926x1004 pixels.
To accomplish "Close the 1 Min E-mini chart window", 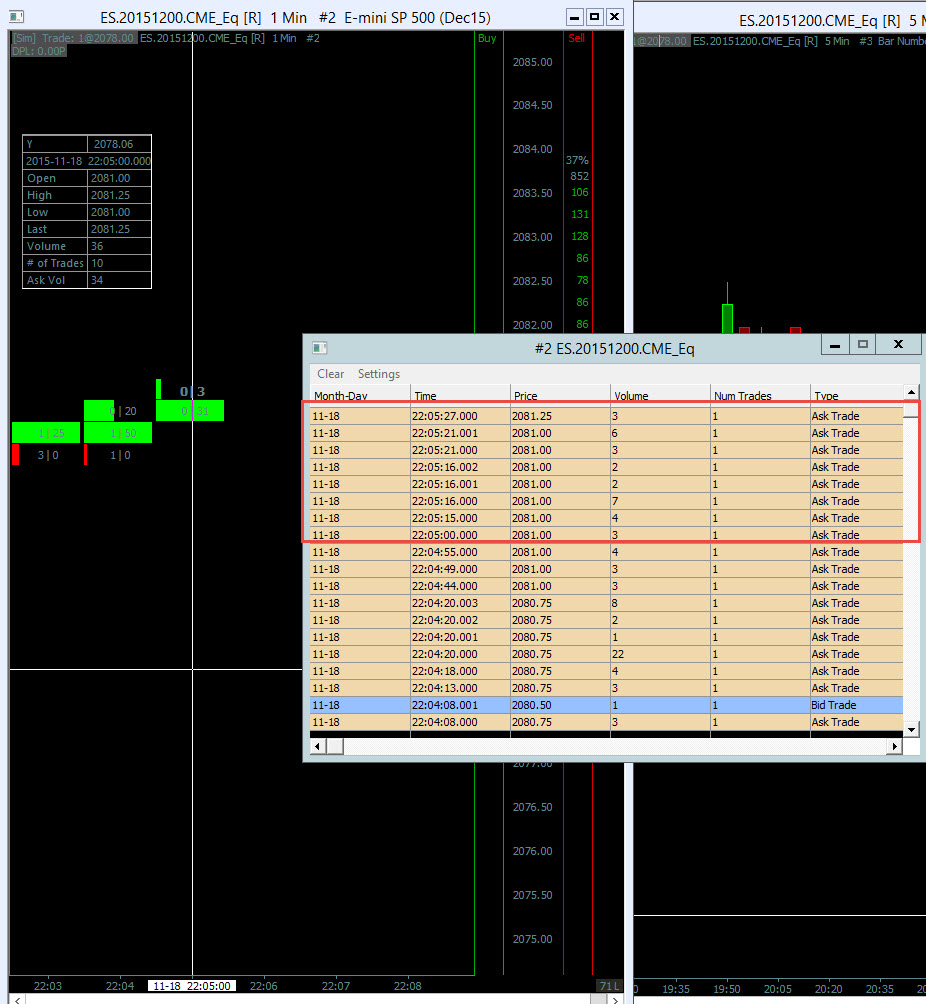I will click(614, 17).
